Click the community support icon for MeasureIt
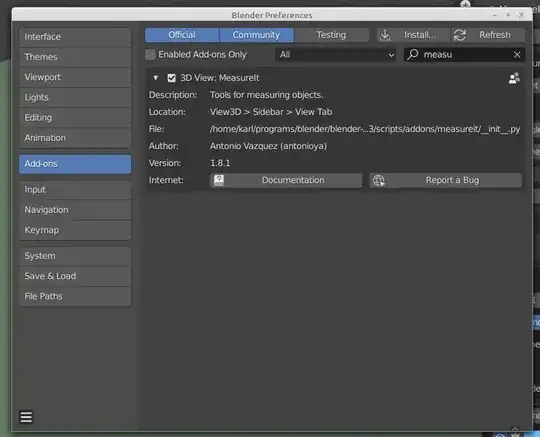Screen dimensions: 540x437 514,78
